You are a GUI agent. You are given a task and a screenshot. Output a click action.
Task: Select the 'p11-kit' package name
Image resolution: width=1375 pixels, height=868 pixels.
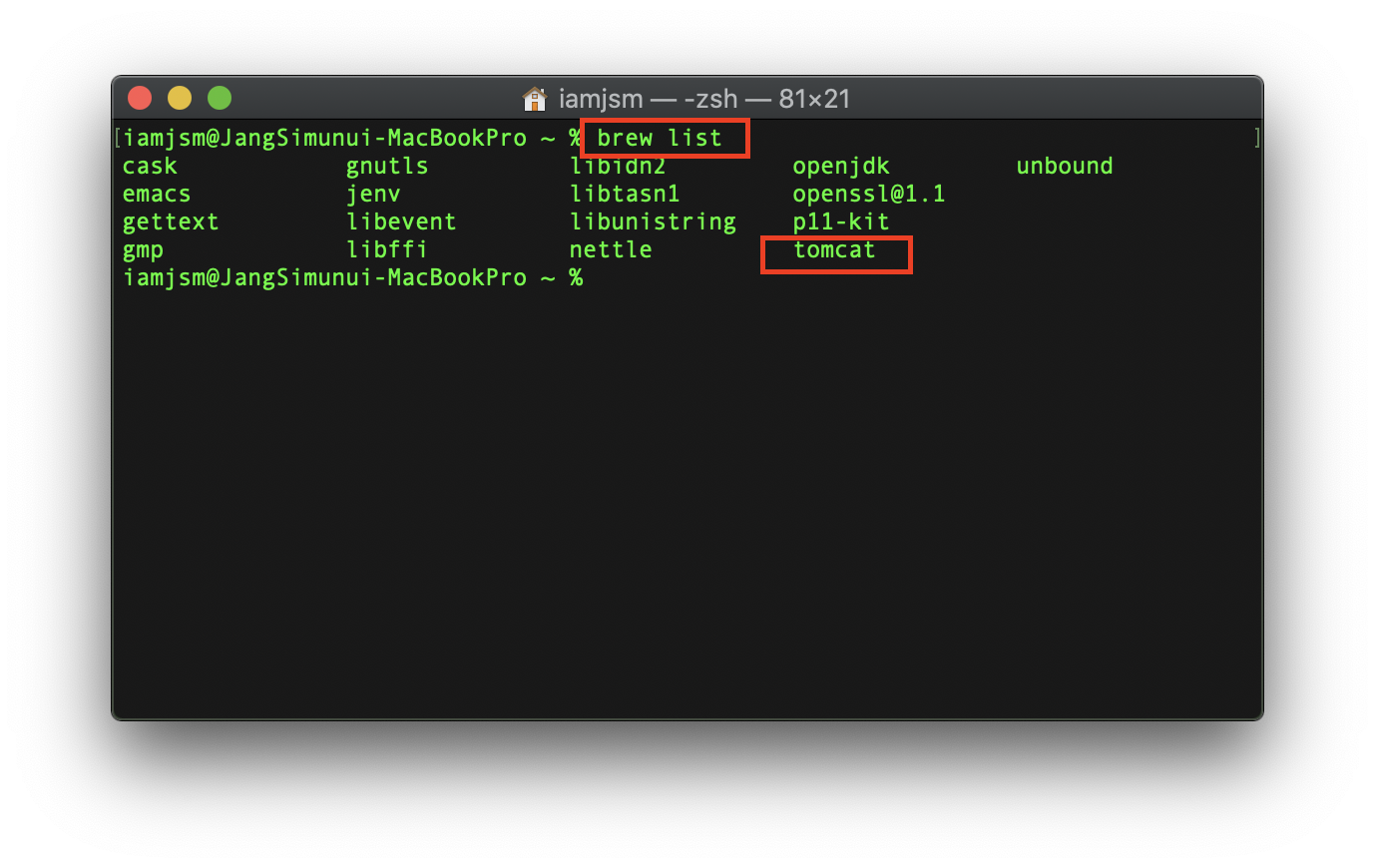(841, 221)
